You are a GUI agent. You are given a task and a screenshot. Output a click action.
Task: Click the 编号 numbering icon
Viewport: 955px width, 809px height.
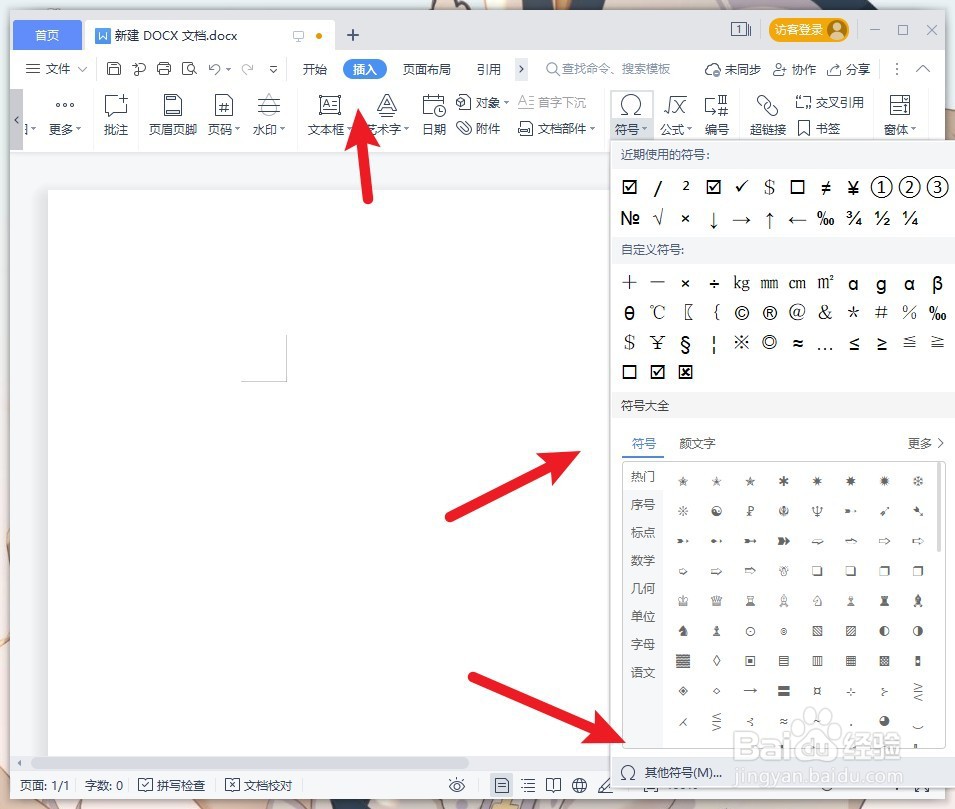point(716,115)
